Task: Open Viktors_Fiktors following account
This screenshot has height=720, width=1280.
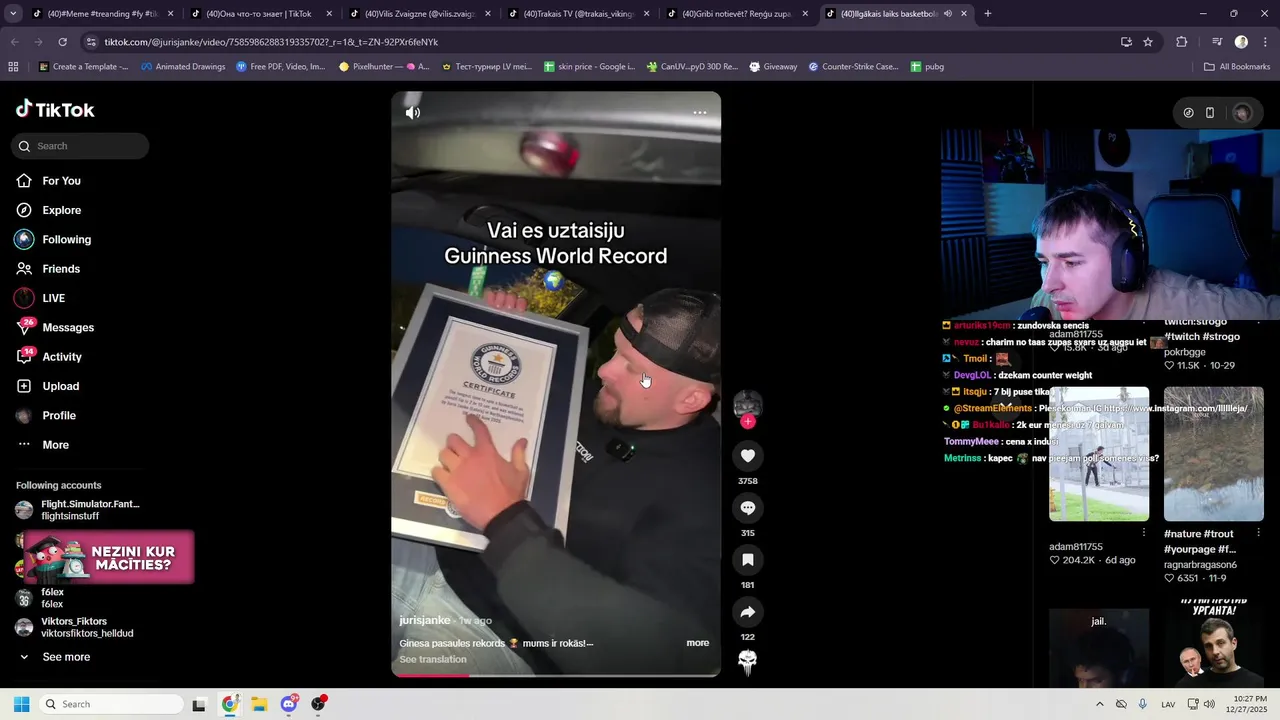Action: (x=75, y=627)
